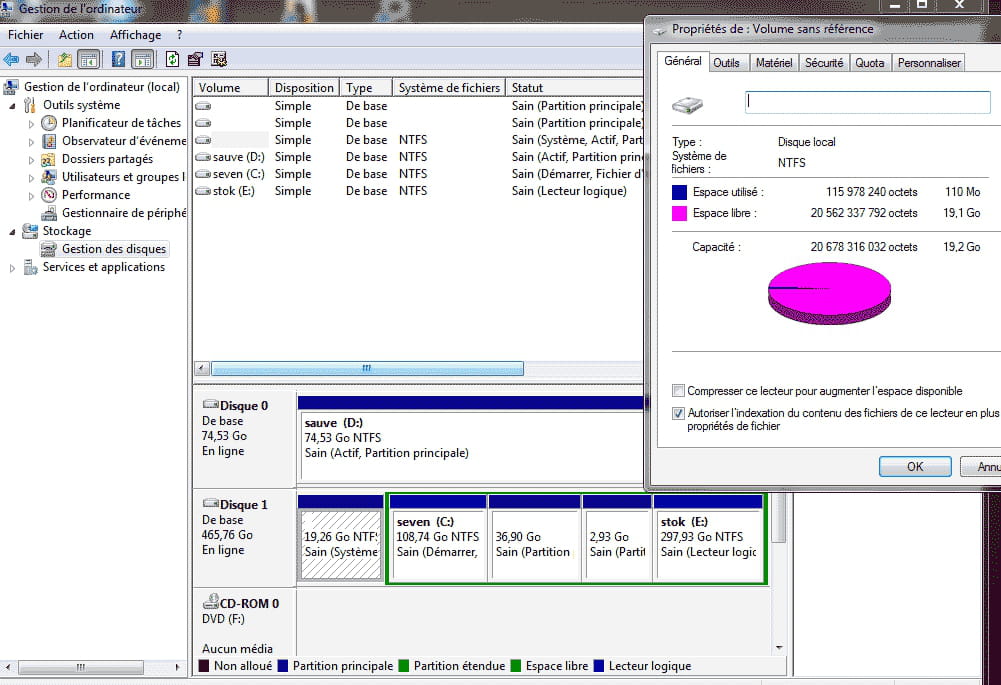Screen dimensions: 1001x685
Task: Open the Properties toolbar icon
Action: pos(195,60)
